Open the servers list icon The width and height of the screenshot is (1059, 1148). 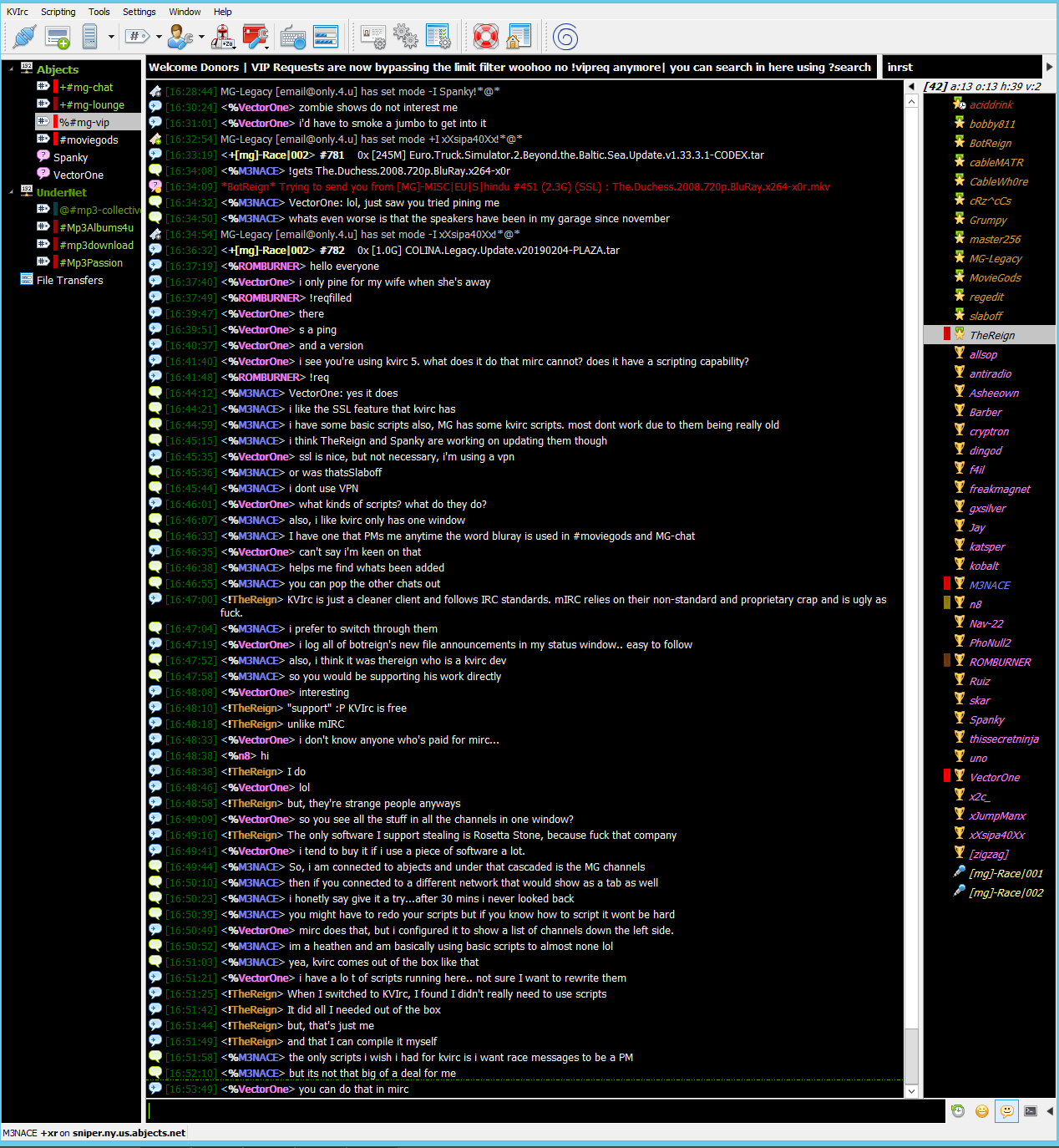(90, 37)
